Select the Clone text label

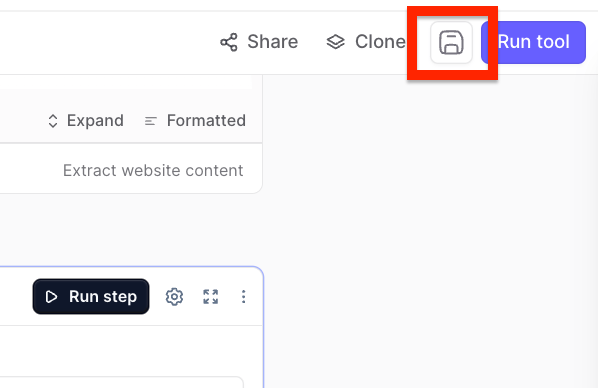[380, 42]
